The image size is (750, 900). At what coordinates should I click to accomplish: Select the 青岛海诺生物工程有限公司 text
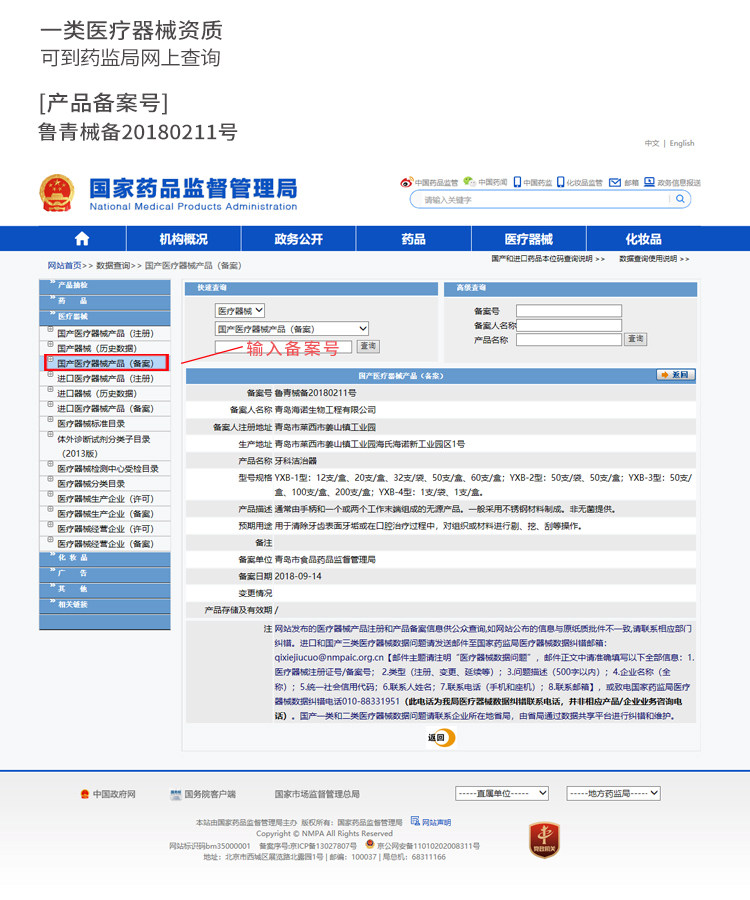coord(325,410)
